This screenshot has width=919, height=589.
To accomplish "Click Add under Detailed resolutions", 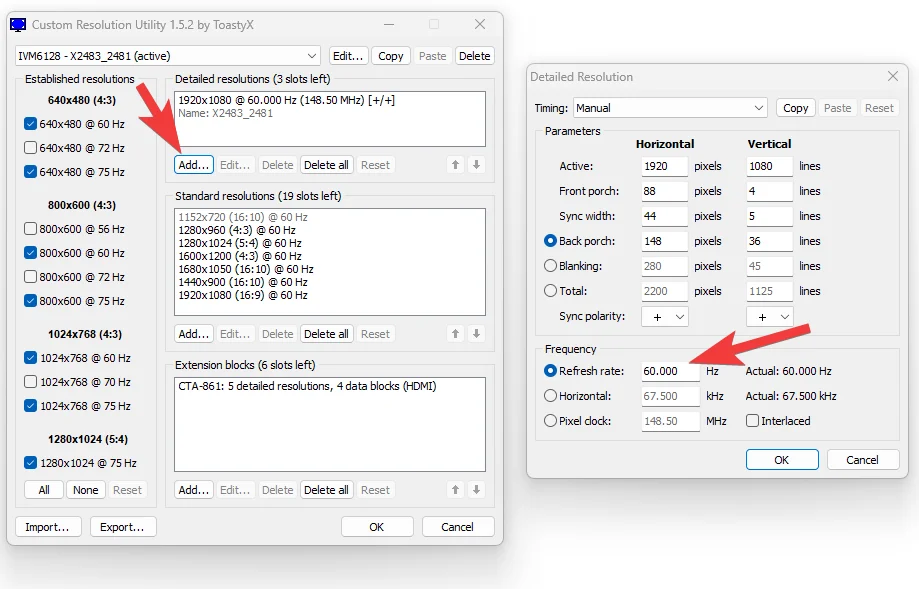I will tap(193, 164).
